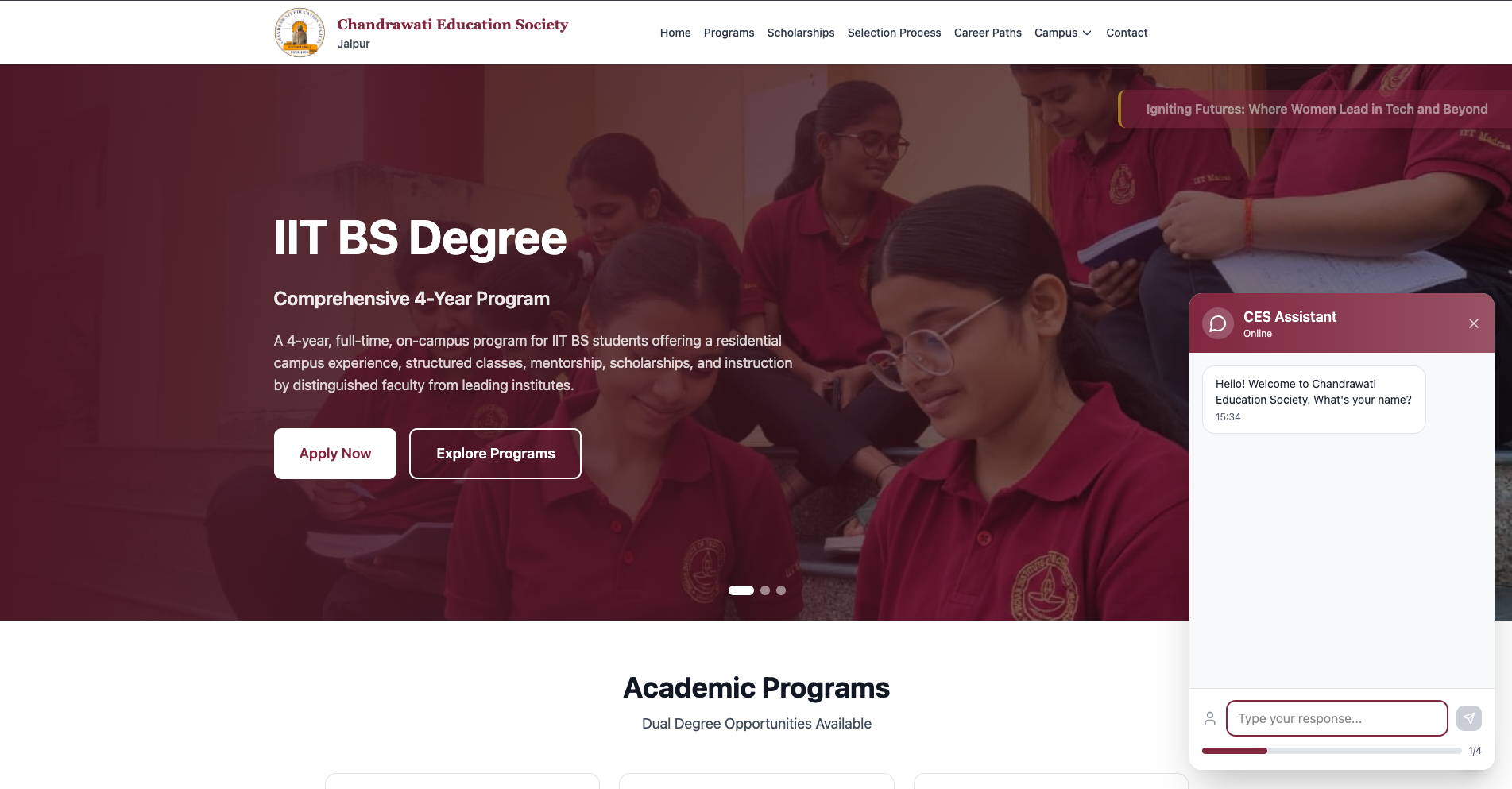
Task: Go to the Scholarships page
Action: [x=800, y=33]
